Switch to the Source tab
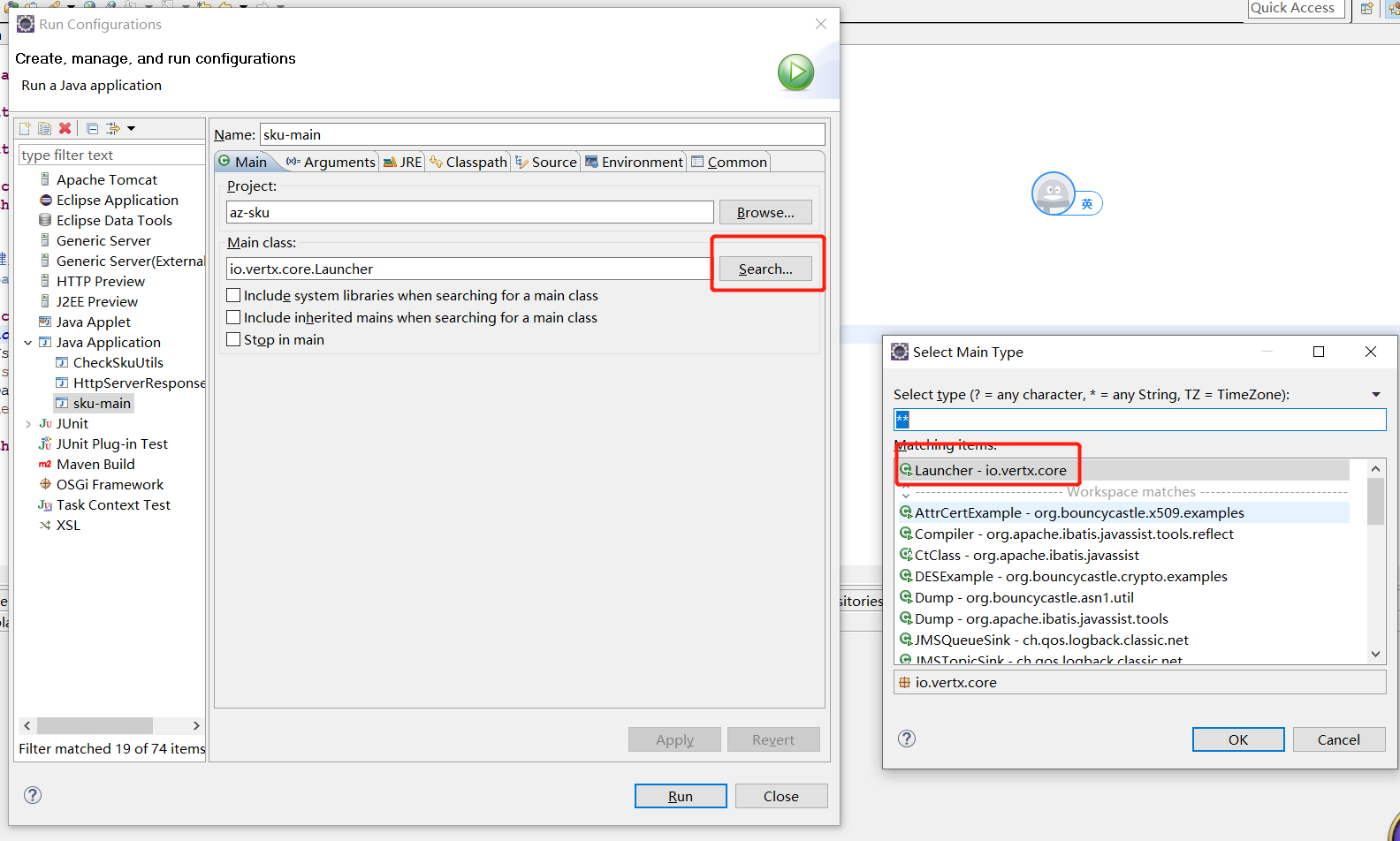 pyautogui.click(x=546, y=162)
